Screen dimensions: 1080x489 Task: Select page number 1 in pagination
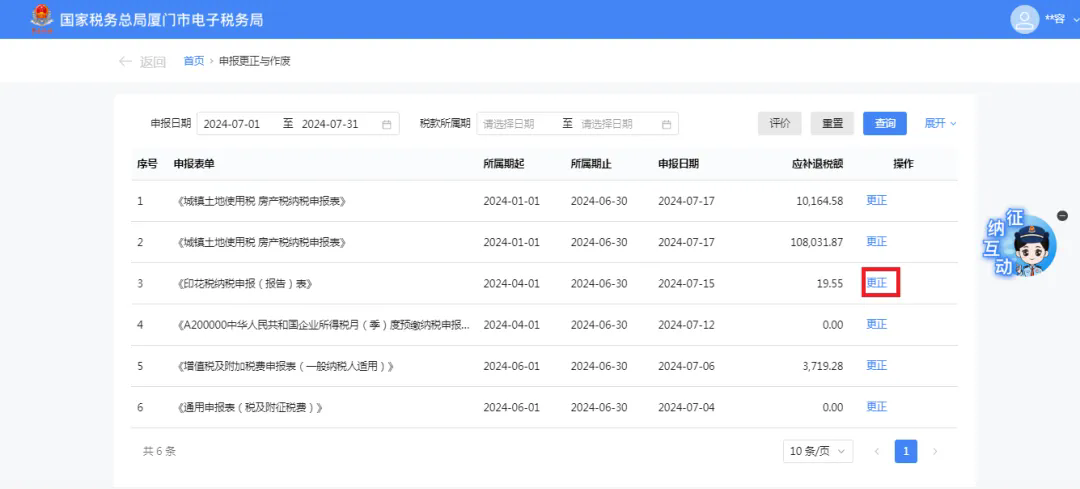pyautogui.click(x=906, y=452)
